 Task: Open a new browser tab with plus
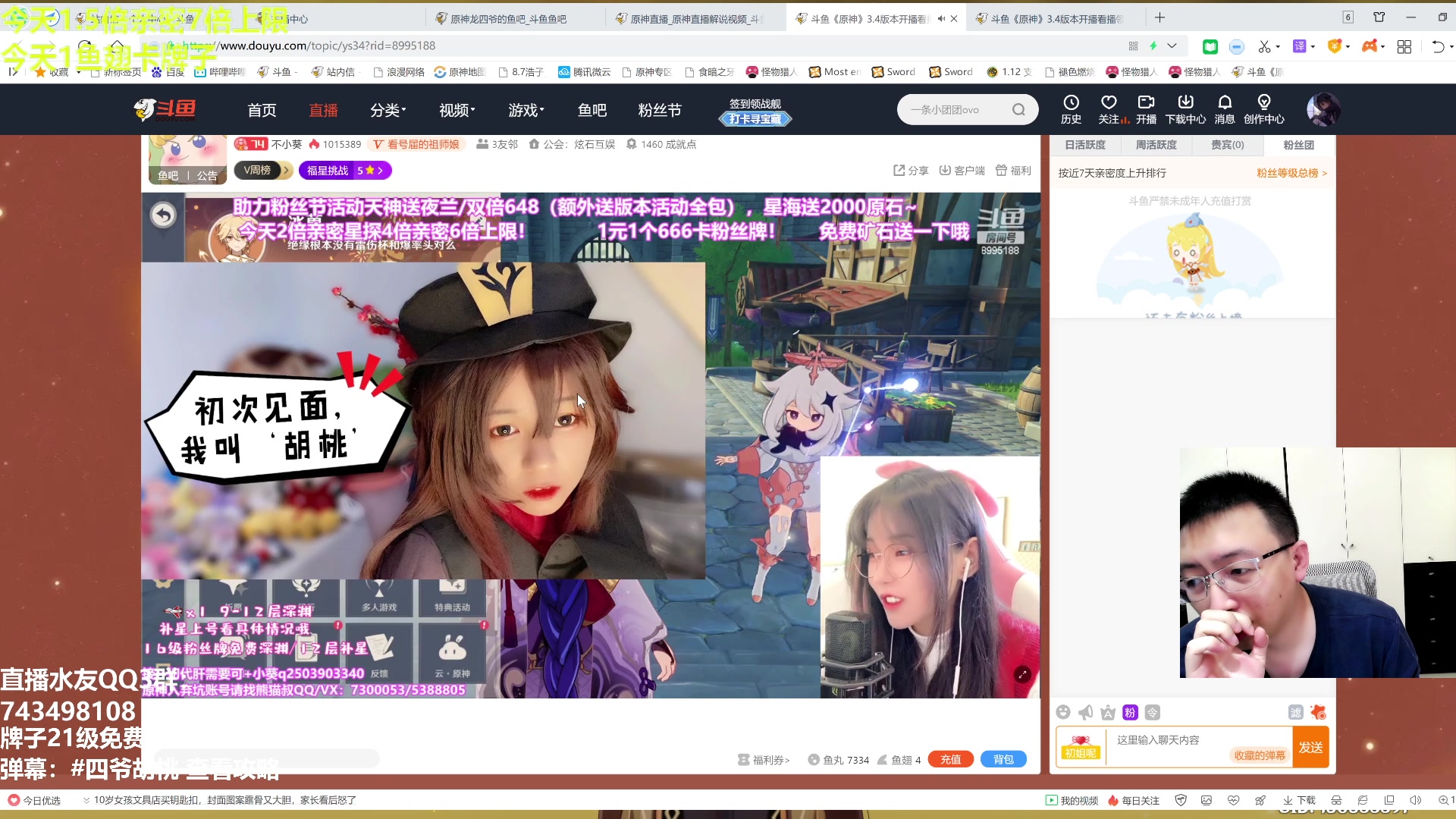(x=1159, y=17)
